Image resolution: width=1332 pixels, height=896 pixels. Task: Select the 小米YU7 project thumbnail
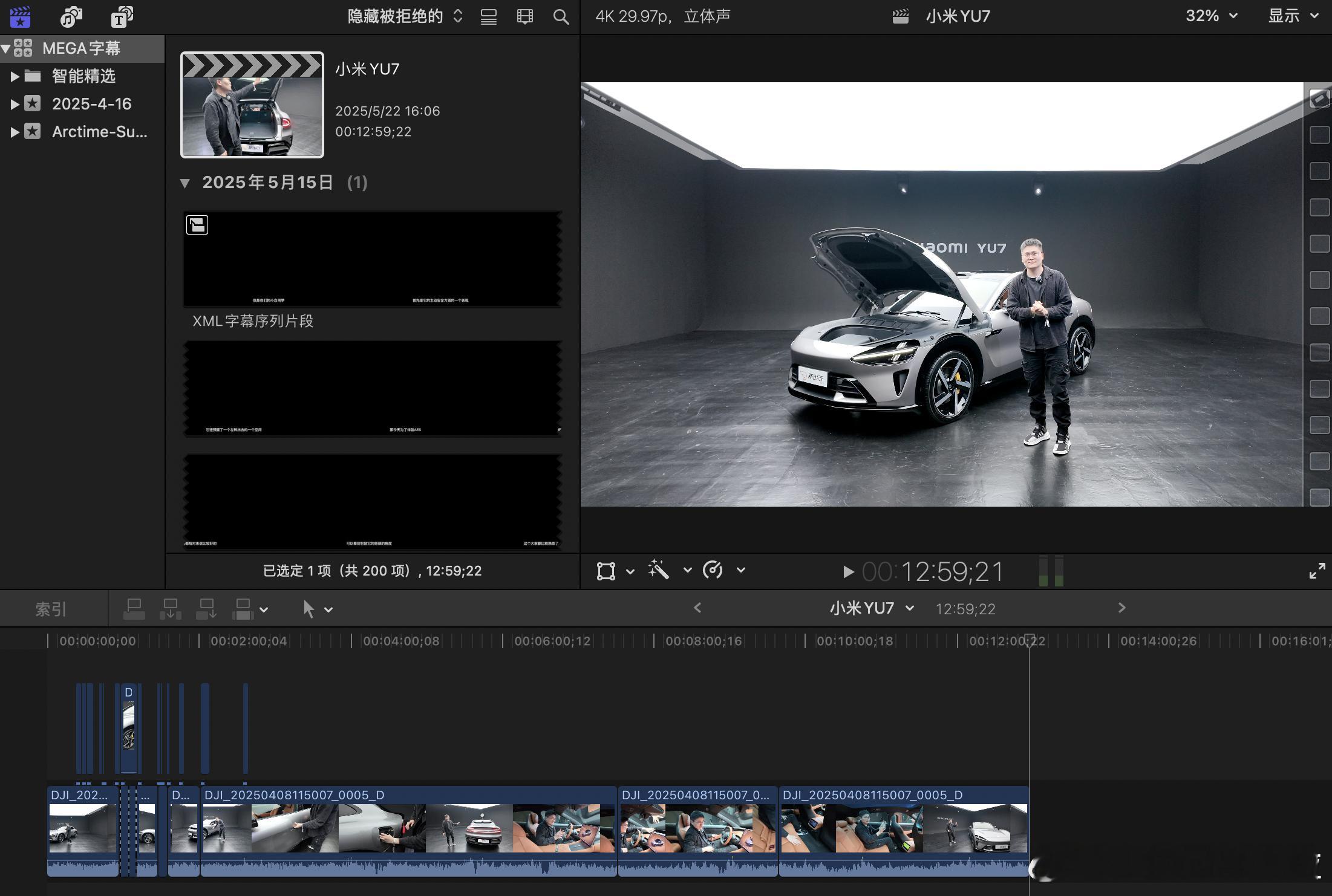point(252,105)
